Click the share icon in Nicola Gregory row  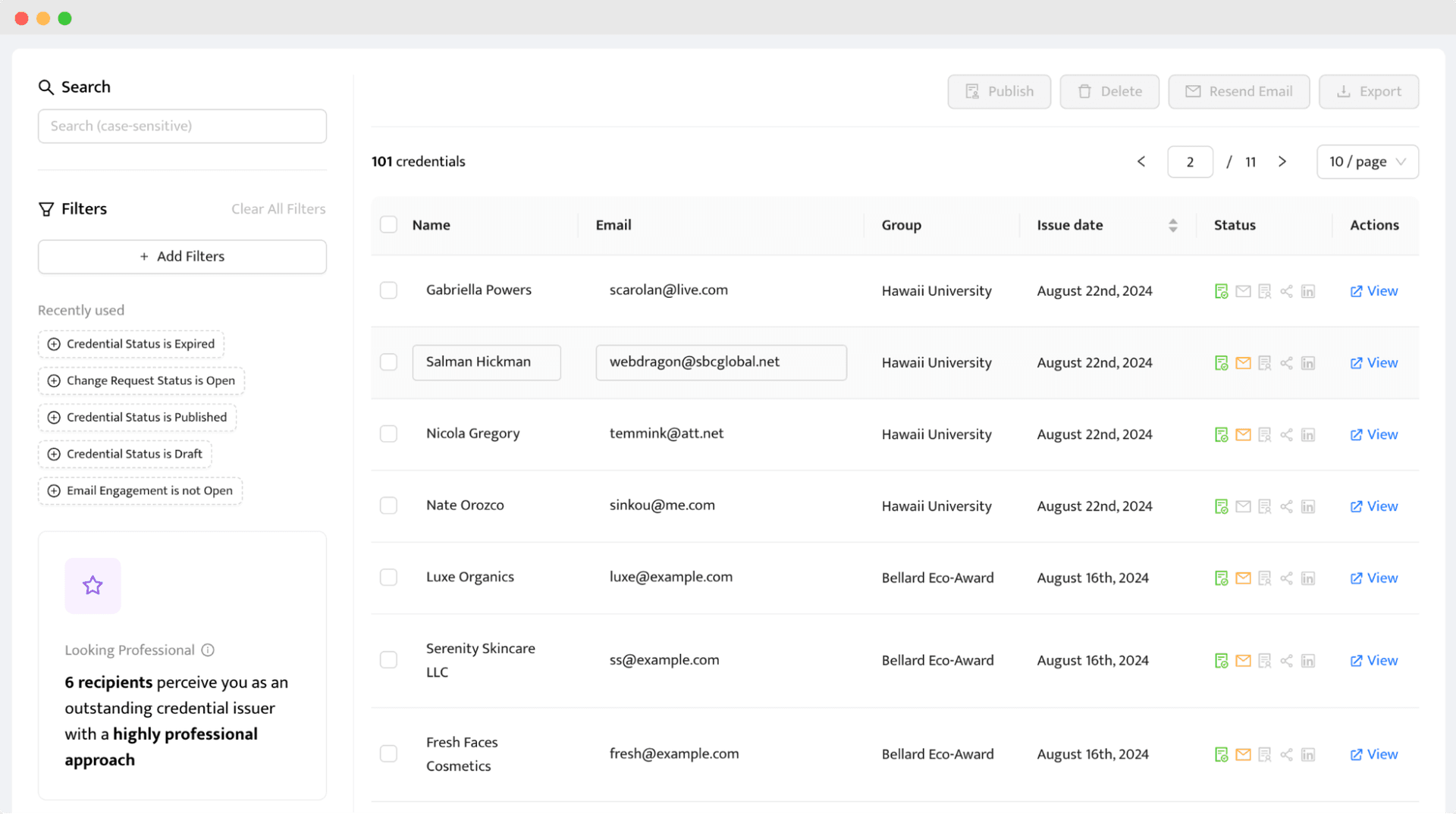point(1286,435)
